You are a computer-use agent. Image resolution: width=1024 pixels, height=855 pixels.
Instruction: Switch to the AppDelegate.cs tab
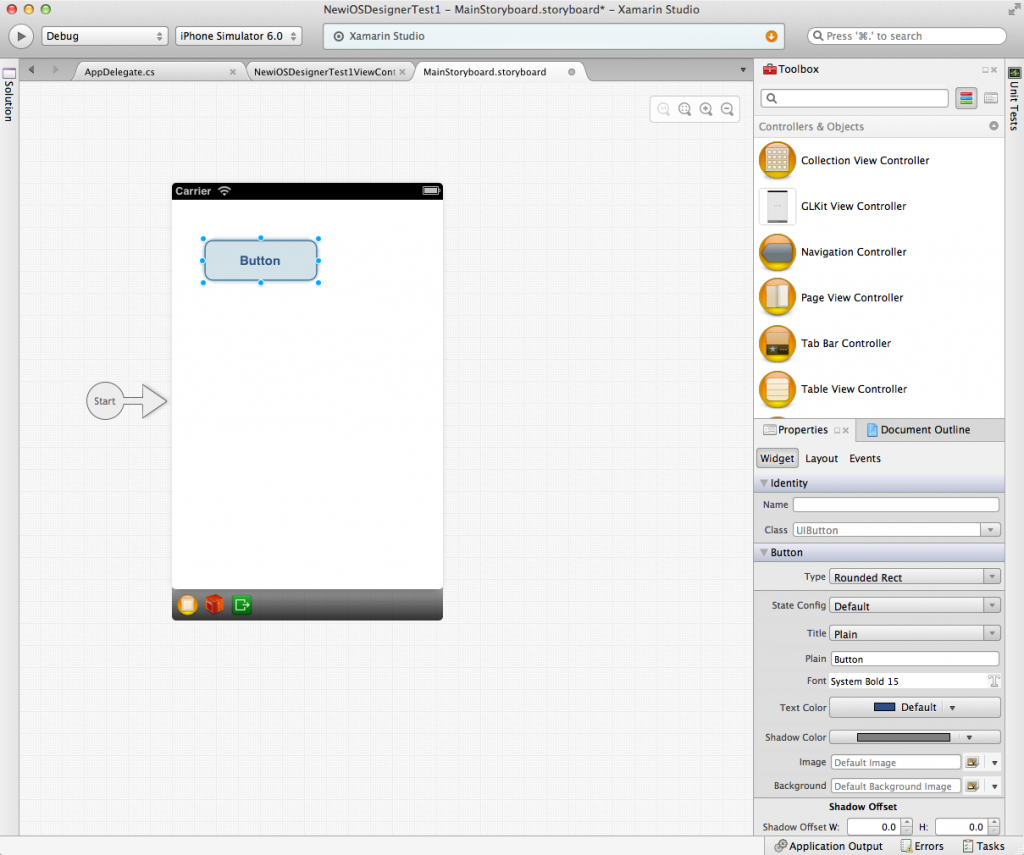point(120,72)
